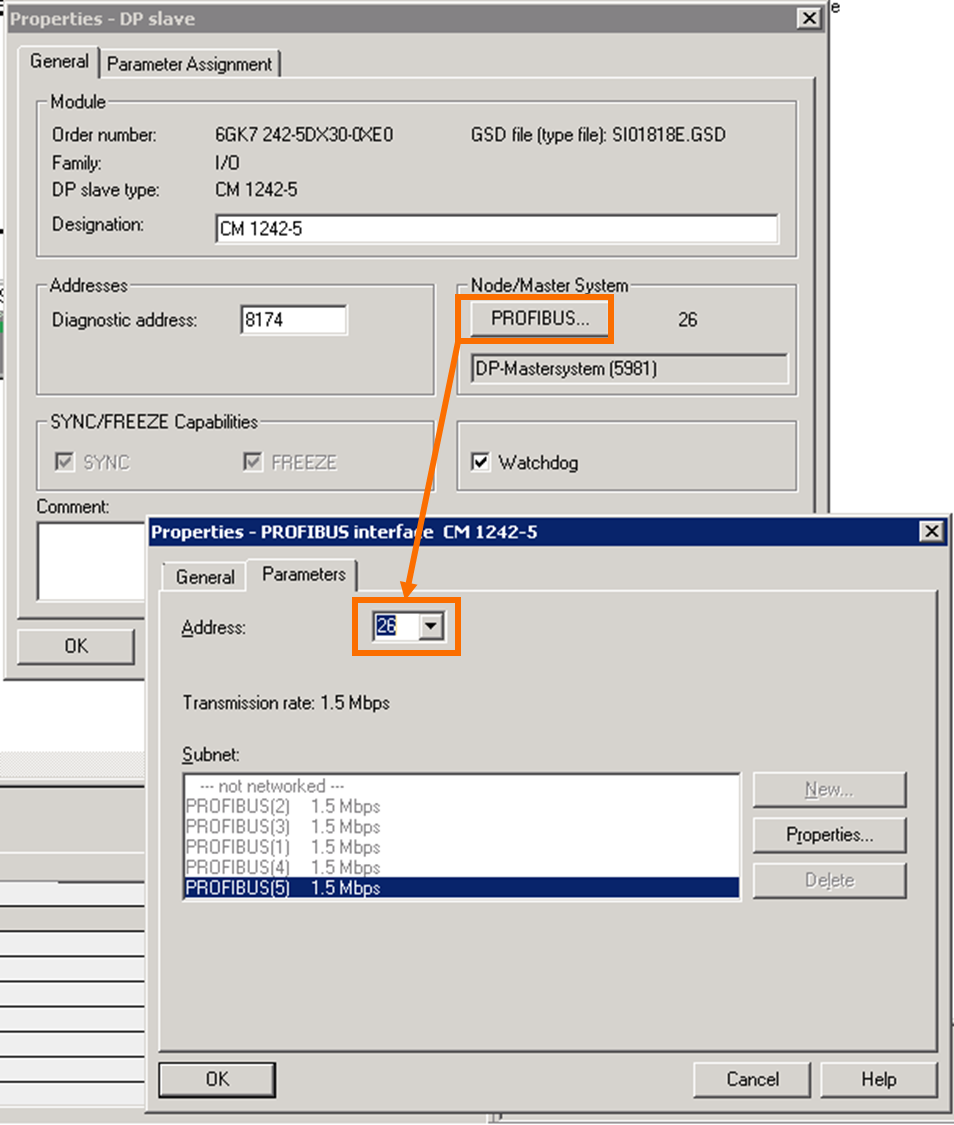The width and height of the screenshot is (954, 1125).
Task: Click the New... subnet button
Action: point(829,789)
